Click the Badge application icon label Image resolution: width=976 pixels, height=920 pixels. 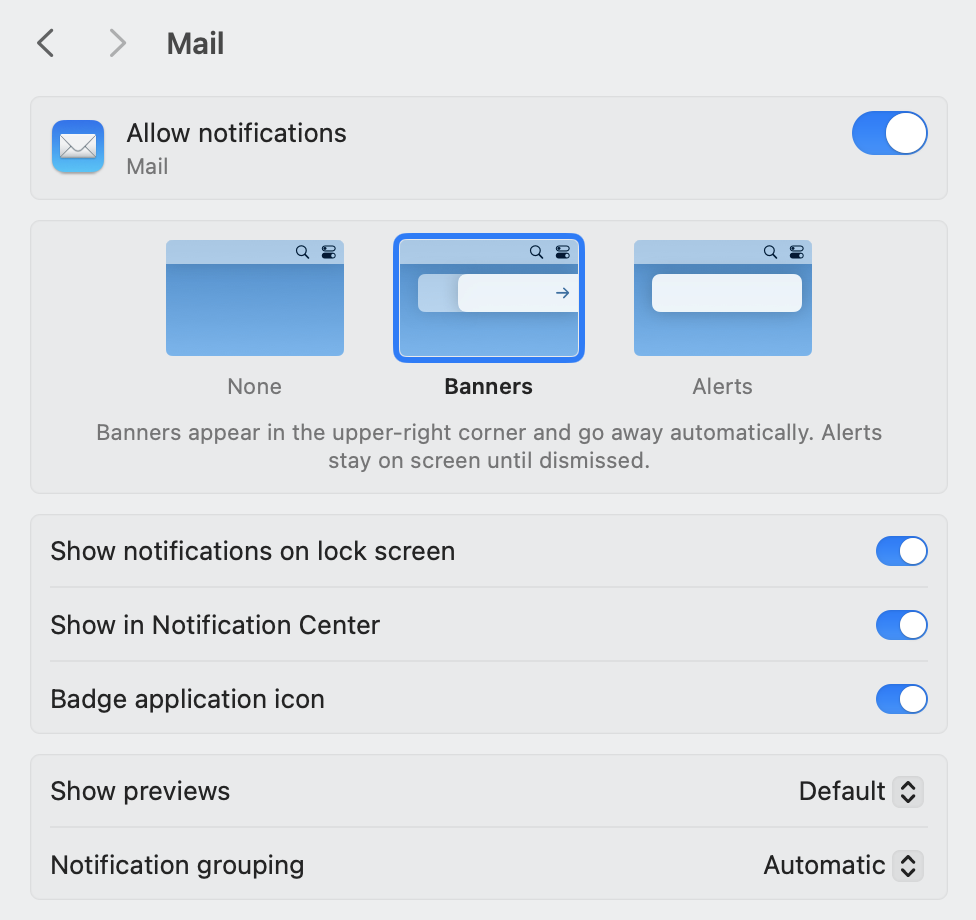click(187, 699)
